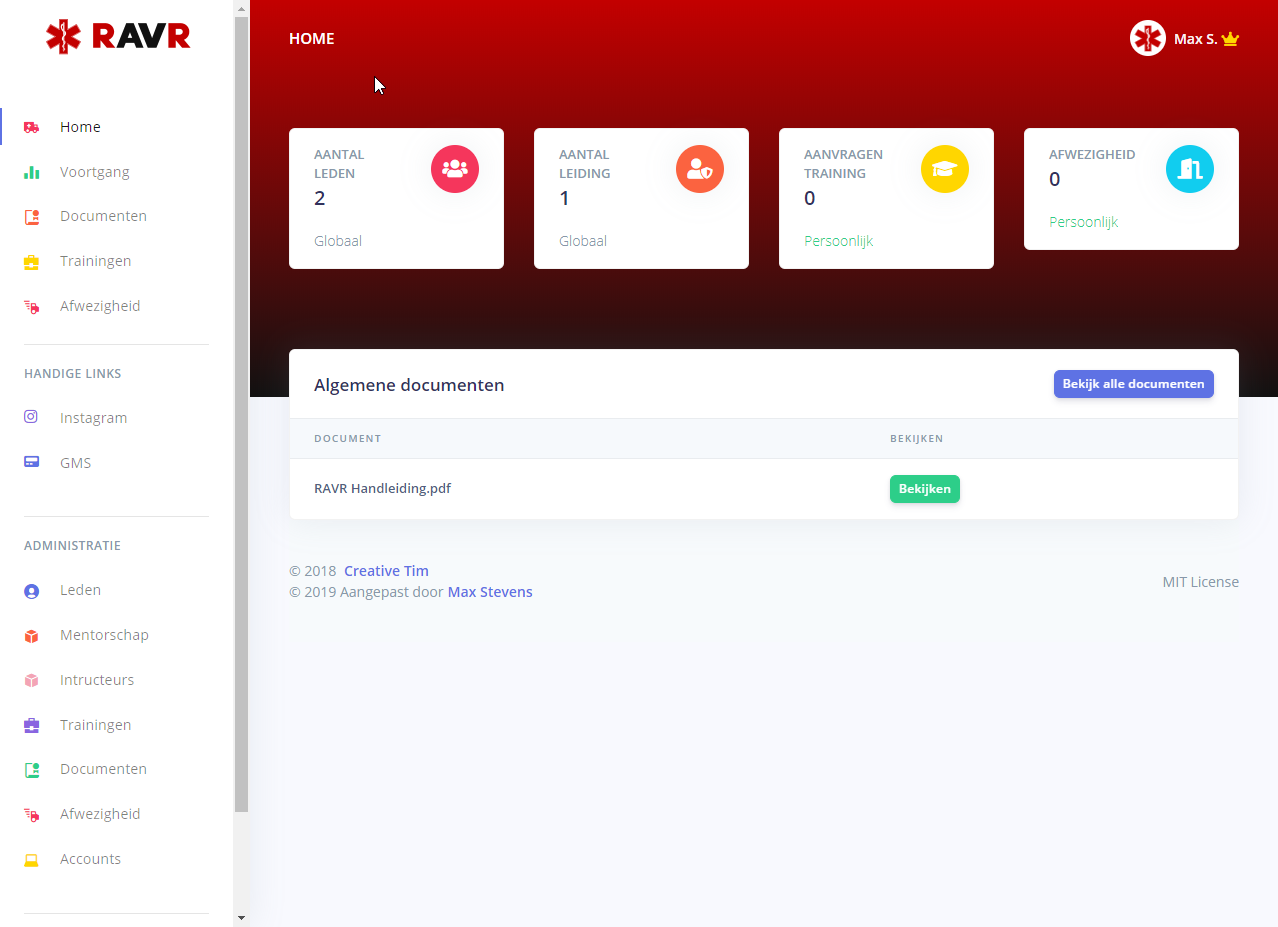This screenshot has height=927, width=1278.
Task: Select GMS from Handige Links
Action: (75, 463)
